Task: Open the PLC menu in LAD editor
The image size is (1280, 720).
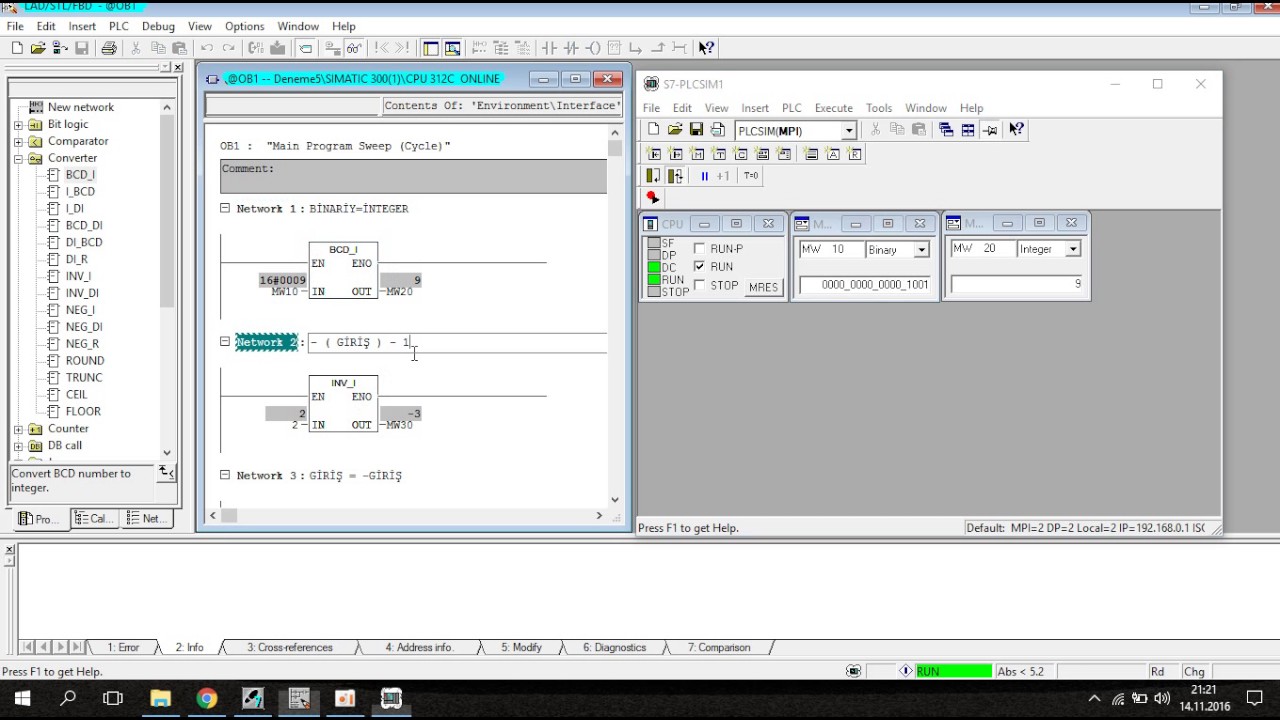Action: point(119,26)
